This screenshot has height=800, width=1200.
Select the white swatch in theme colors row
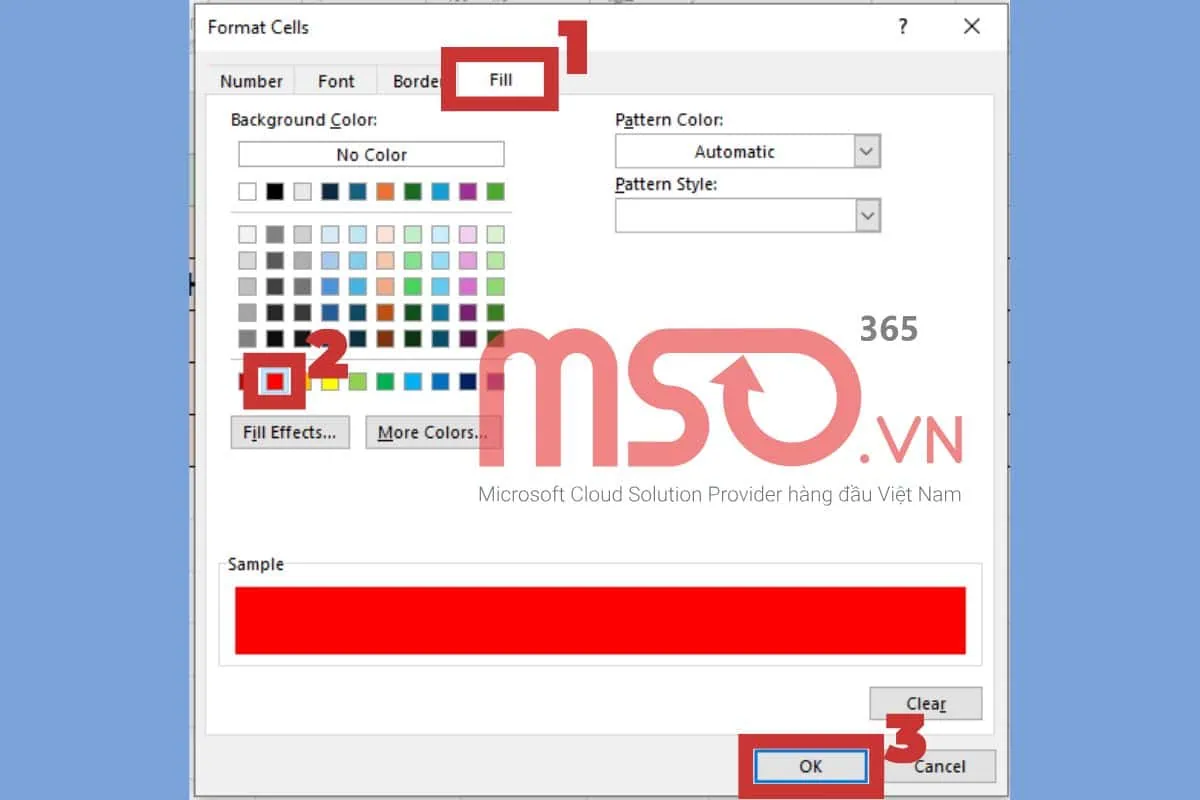[247, 191]
